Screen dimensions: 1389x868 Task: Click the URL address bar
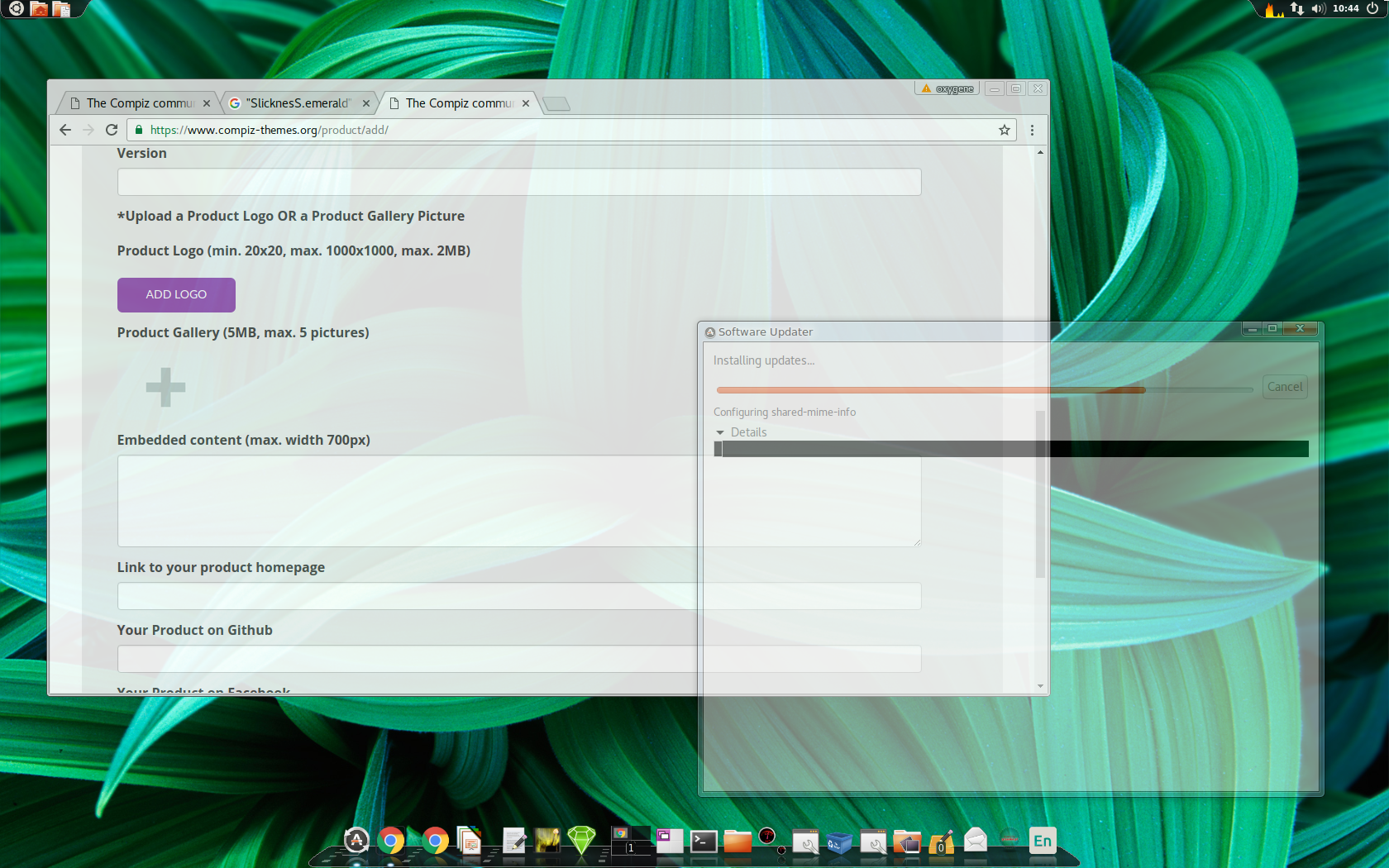point(570,130)
